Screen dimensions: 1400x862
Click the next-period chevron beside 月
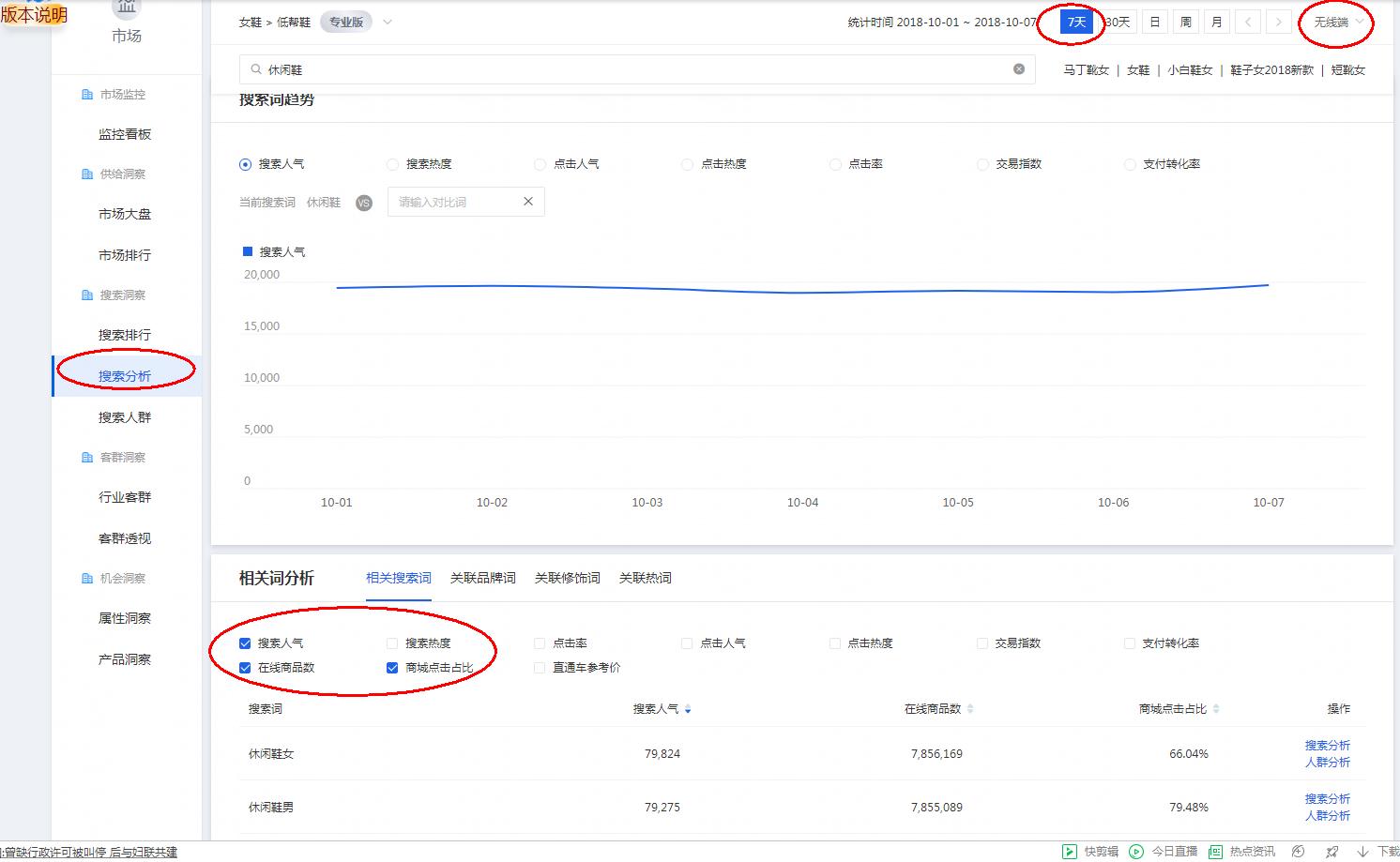click(1279, 20)
